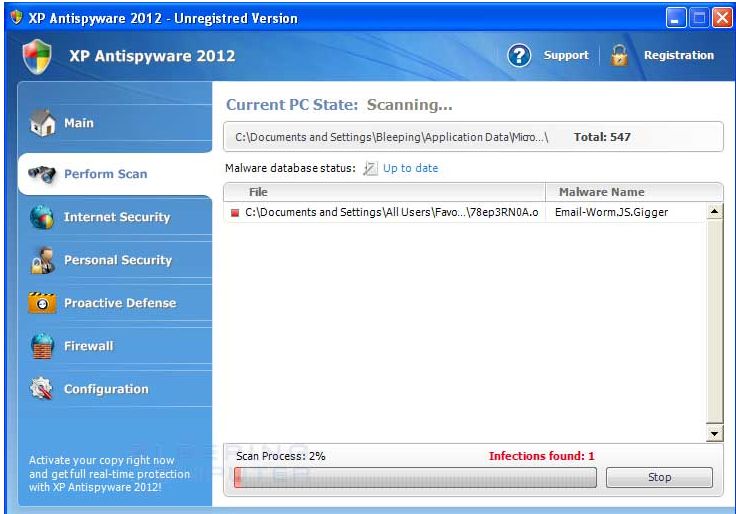The height and width of the screenshot is (514, 736).
Task: Click the Infections found: 1 text
Action: pos(541,456)
